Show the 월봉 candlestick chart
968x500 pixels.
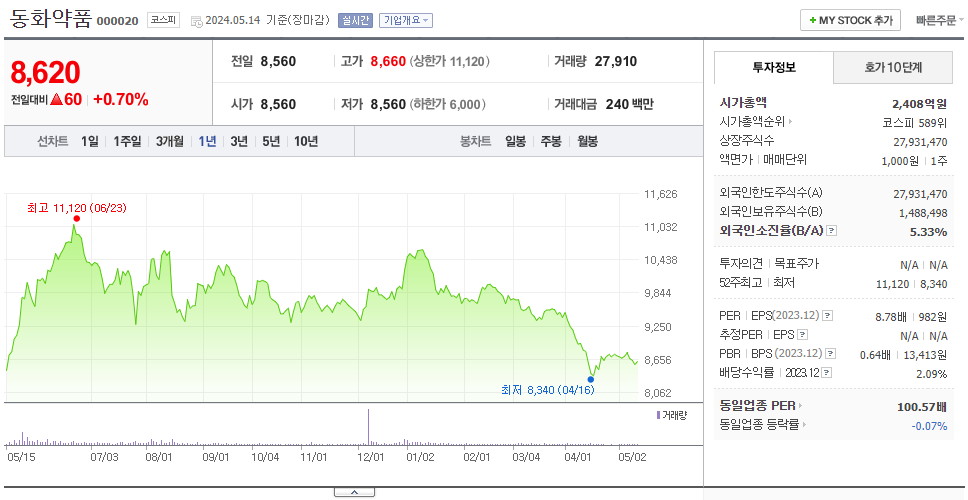(587, 141)
